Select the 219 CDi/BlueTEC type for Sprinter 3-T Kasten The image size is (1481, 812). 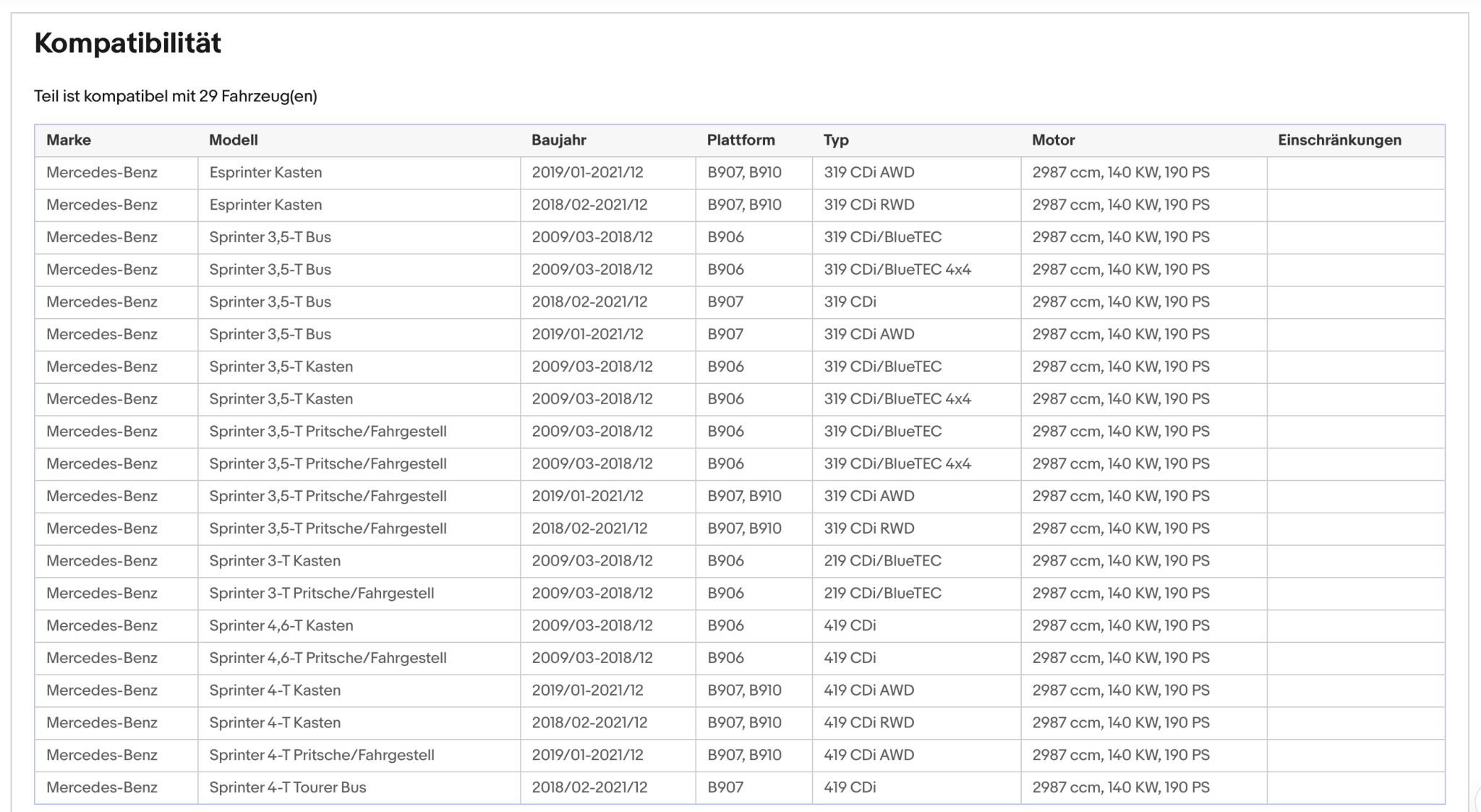tap(883, 561)
